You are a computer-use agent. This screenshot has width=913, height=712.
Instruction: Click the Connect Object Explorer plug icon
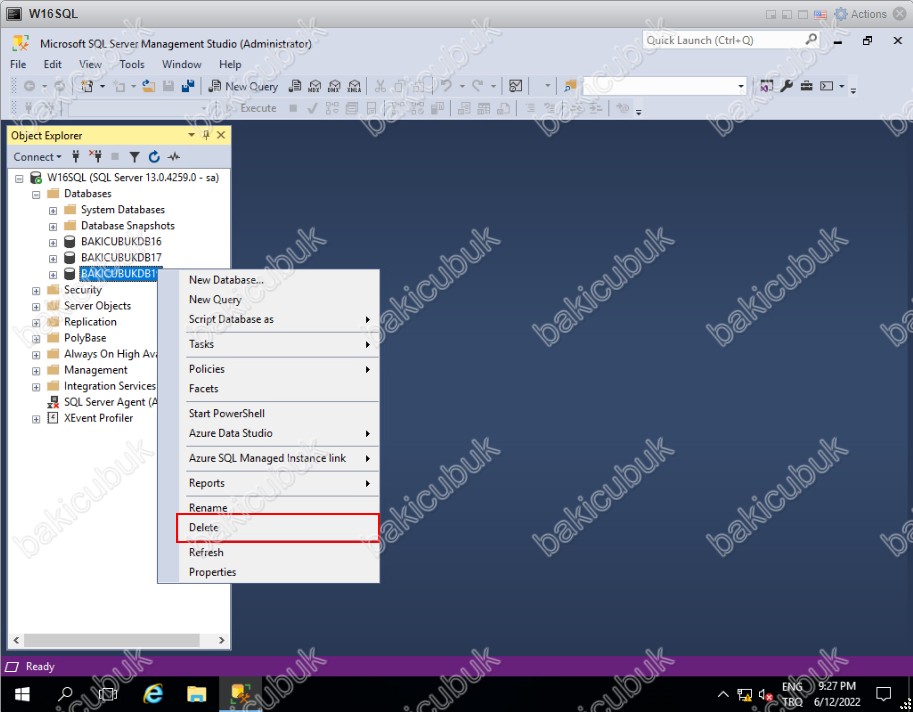point(76,157)
